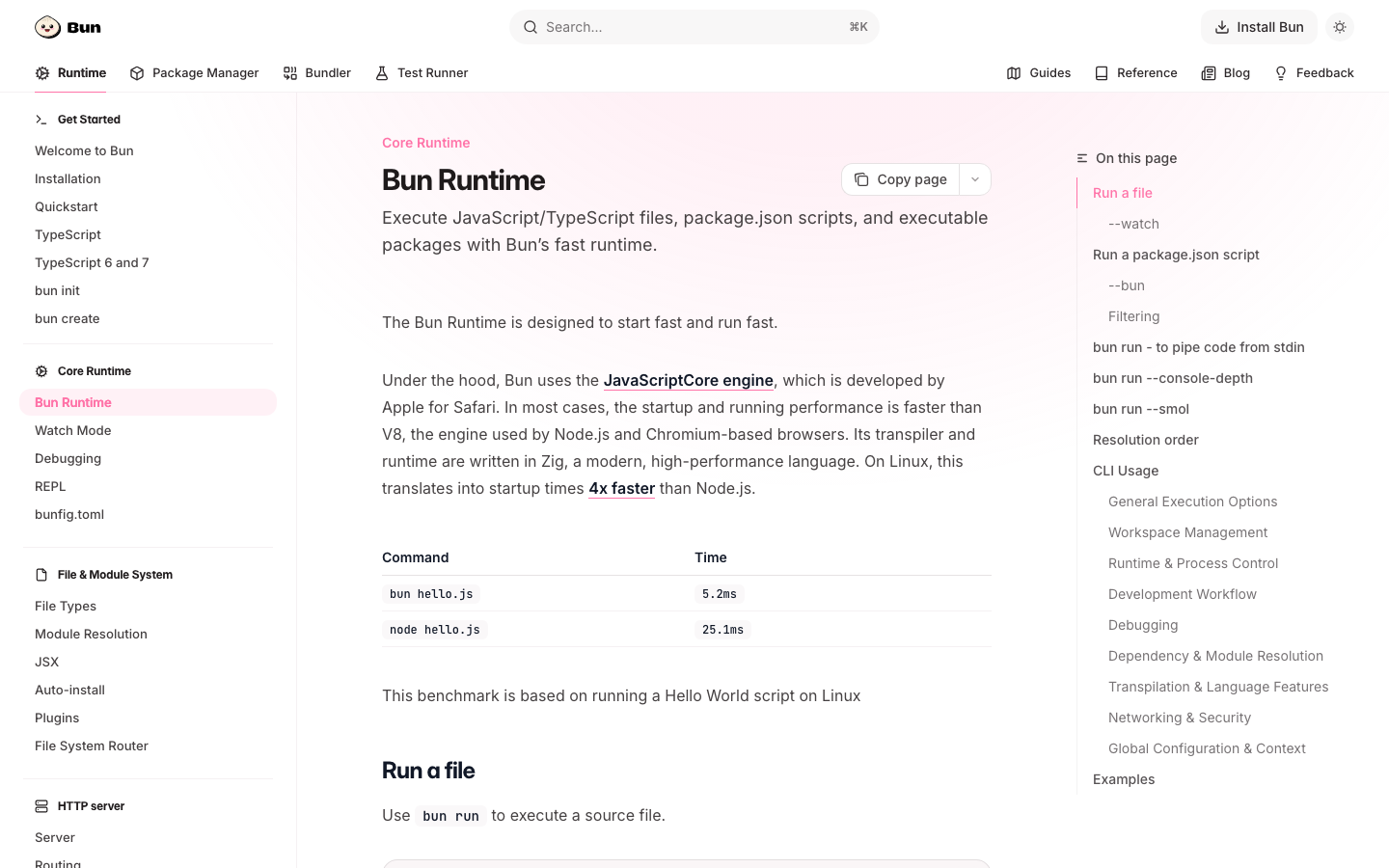Jump to Networking & Security section

[1180, 718]
